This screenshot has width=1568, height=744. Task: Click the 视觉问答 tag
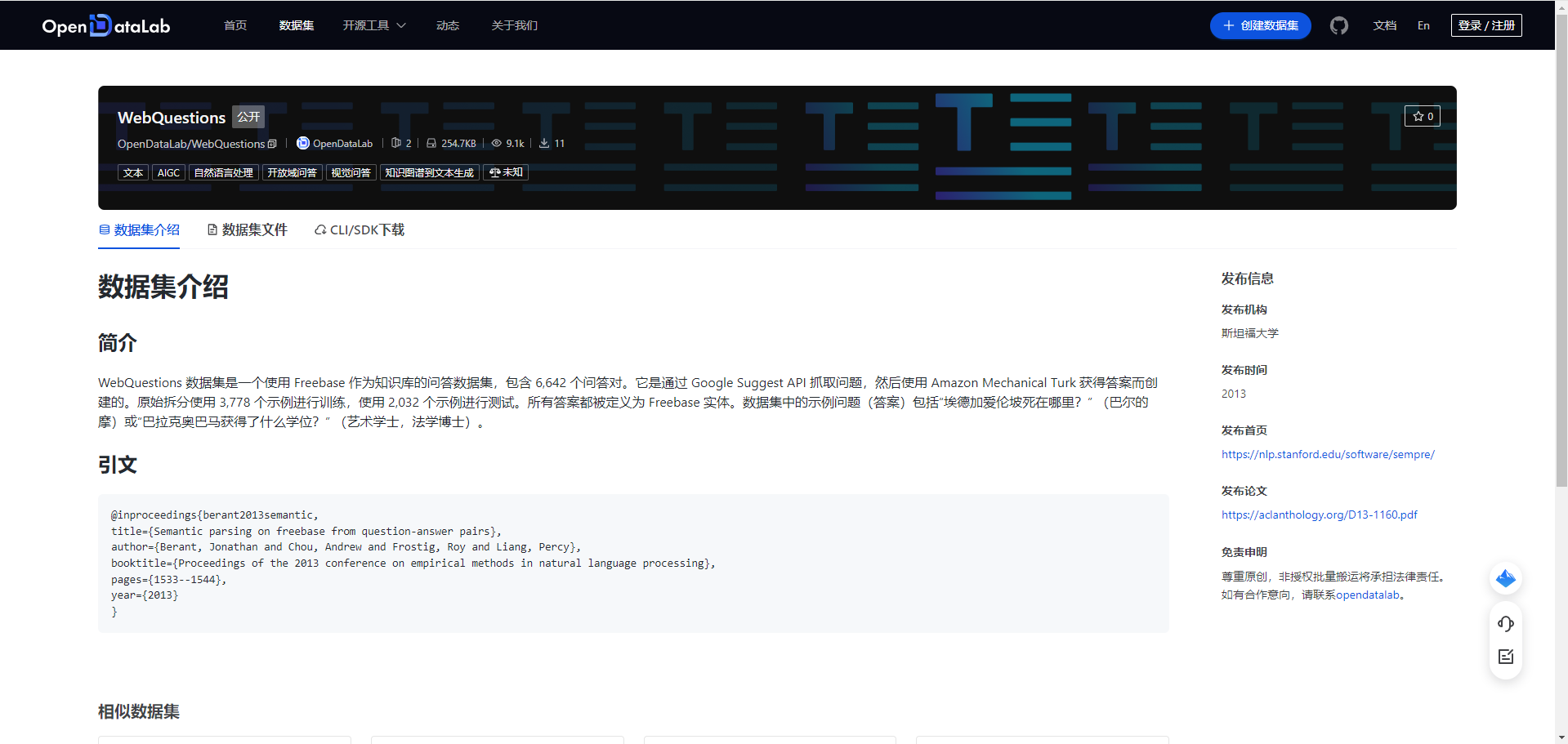(351, 172)
